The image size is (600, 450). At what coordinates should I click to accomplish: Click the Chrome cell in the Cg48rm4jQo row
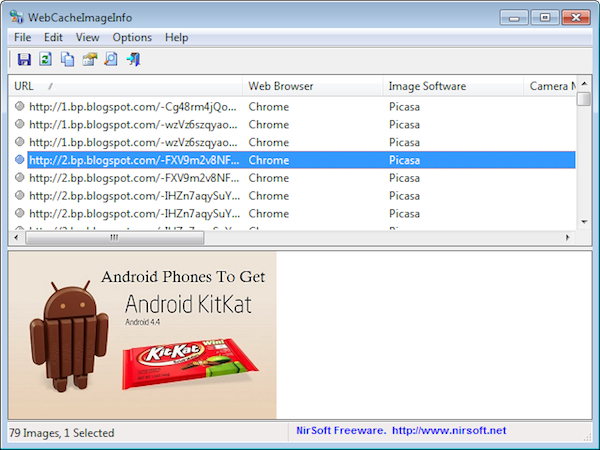(269, 107)
